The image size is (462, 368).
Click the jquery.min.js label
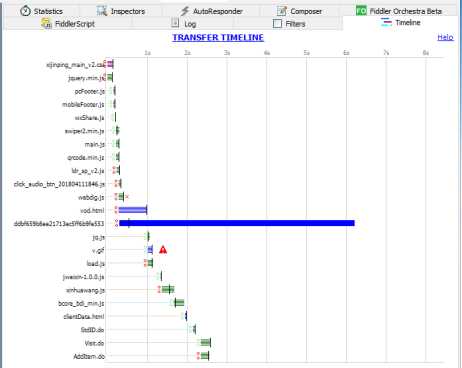(86, 78)
